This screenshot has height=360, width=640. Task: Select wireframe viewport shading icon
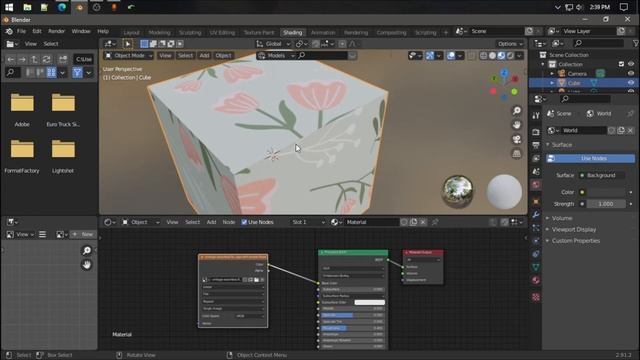tap(484, 56)
